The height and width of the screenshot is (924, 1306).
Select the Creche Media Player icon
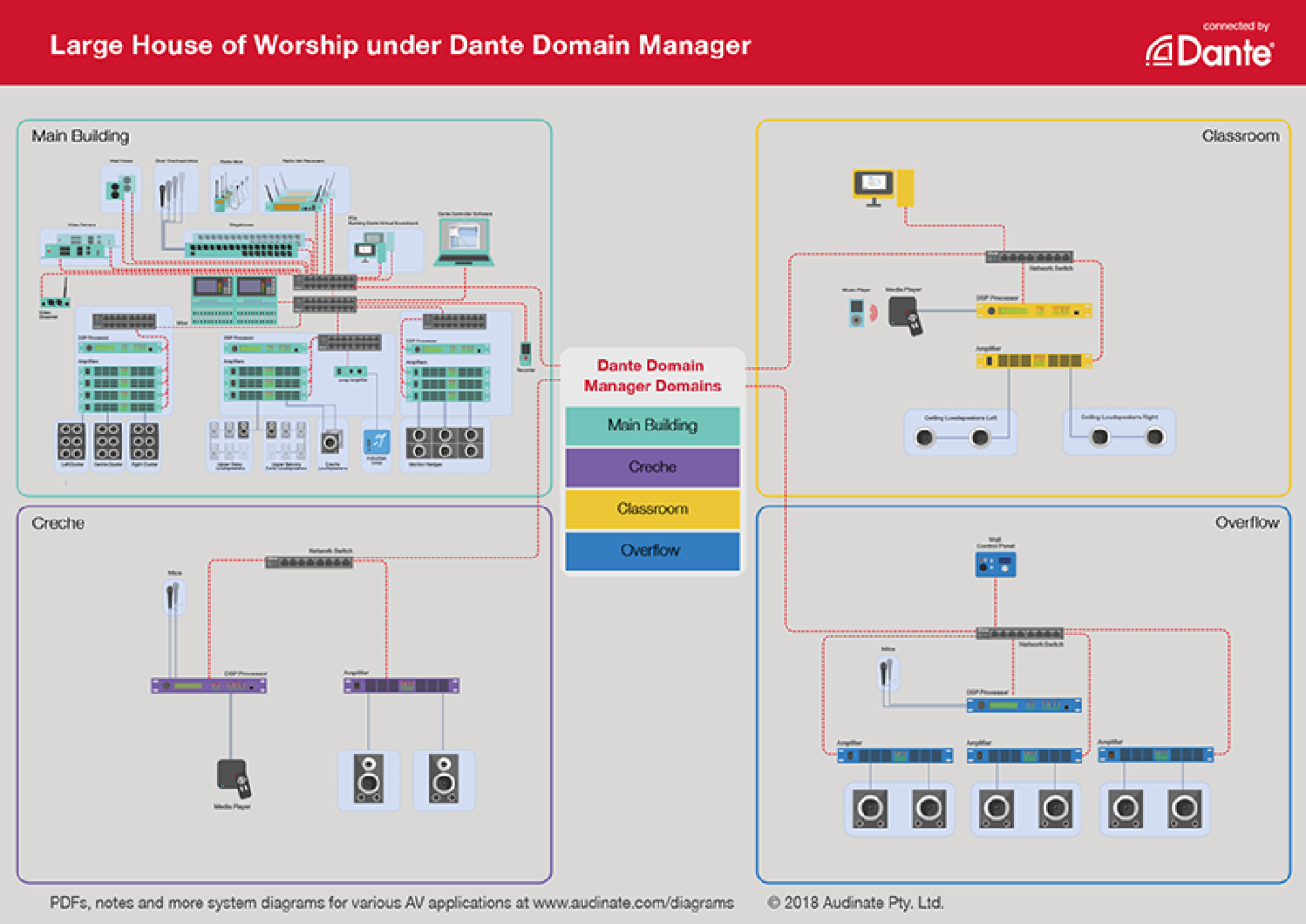[x=233, y=777]
